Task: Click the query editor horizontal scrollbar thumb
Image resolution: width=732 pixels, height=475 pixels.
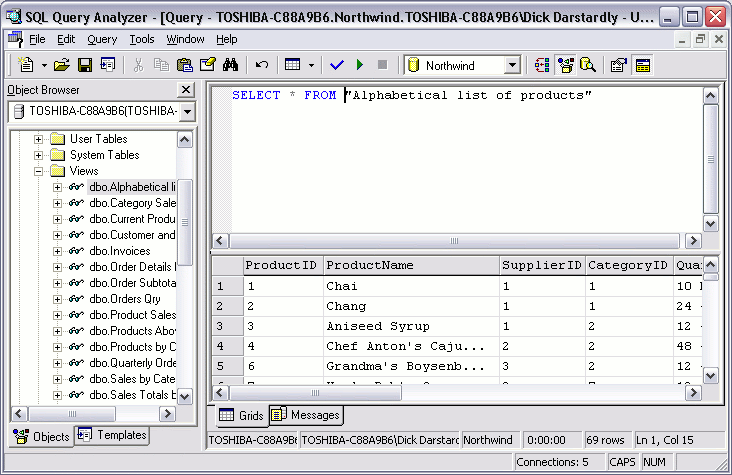Action: [x=454, y=241]
